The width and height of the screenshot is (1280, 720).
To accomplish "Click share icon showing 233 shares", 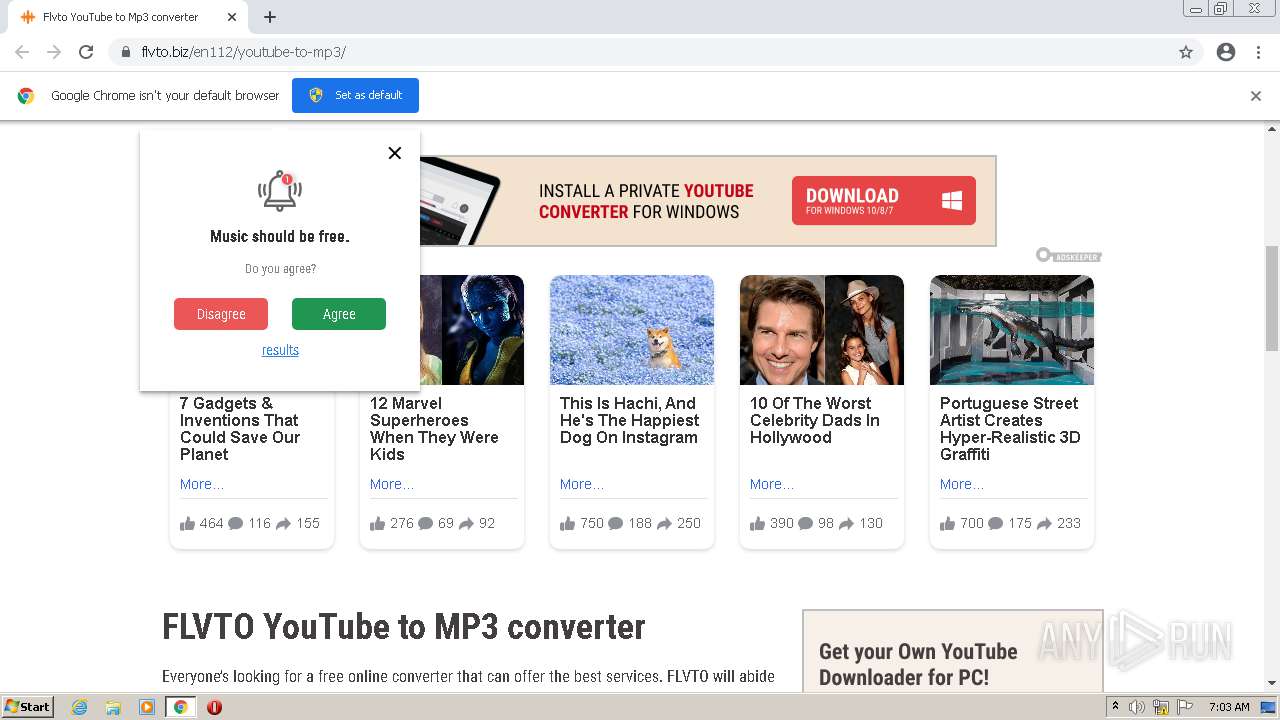I will [x=1045, y=523].
